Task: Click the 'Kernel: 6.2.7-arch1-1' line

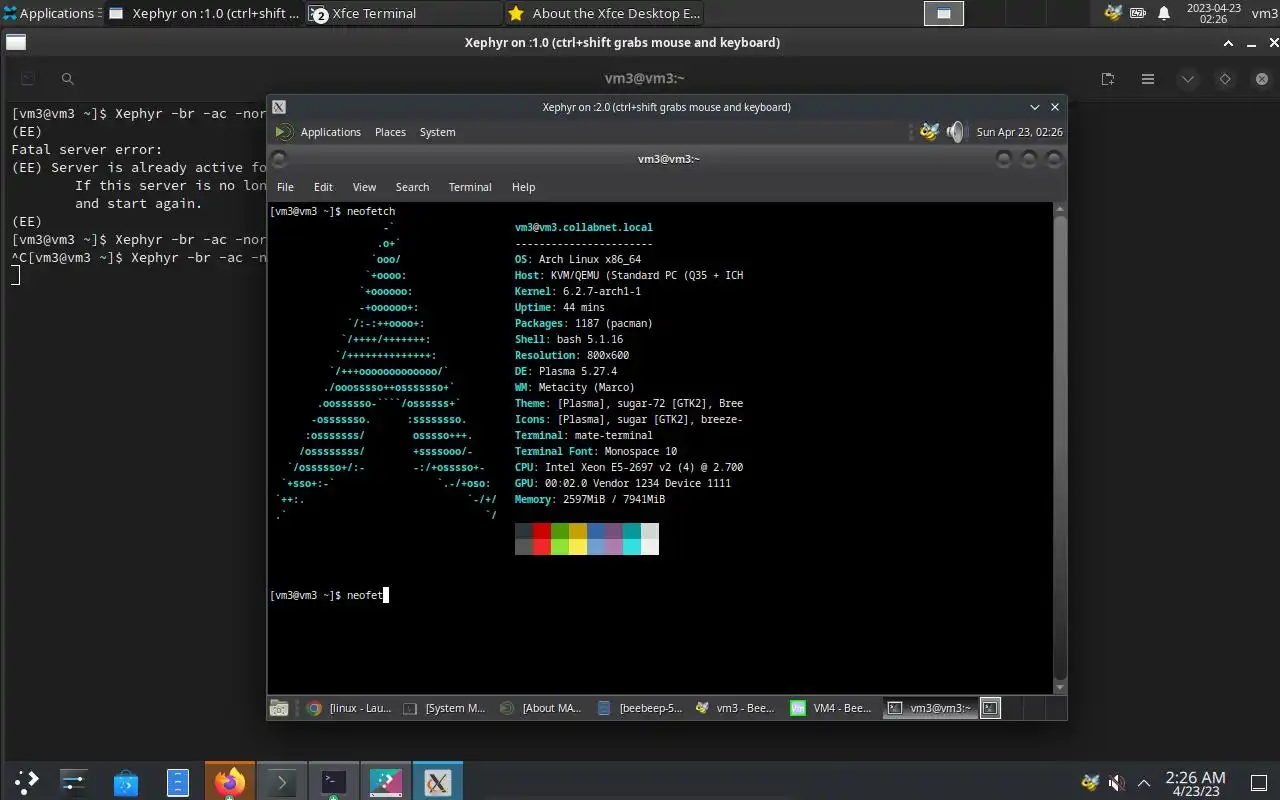Action: pyautogui.click(x=578, y=291)
